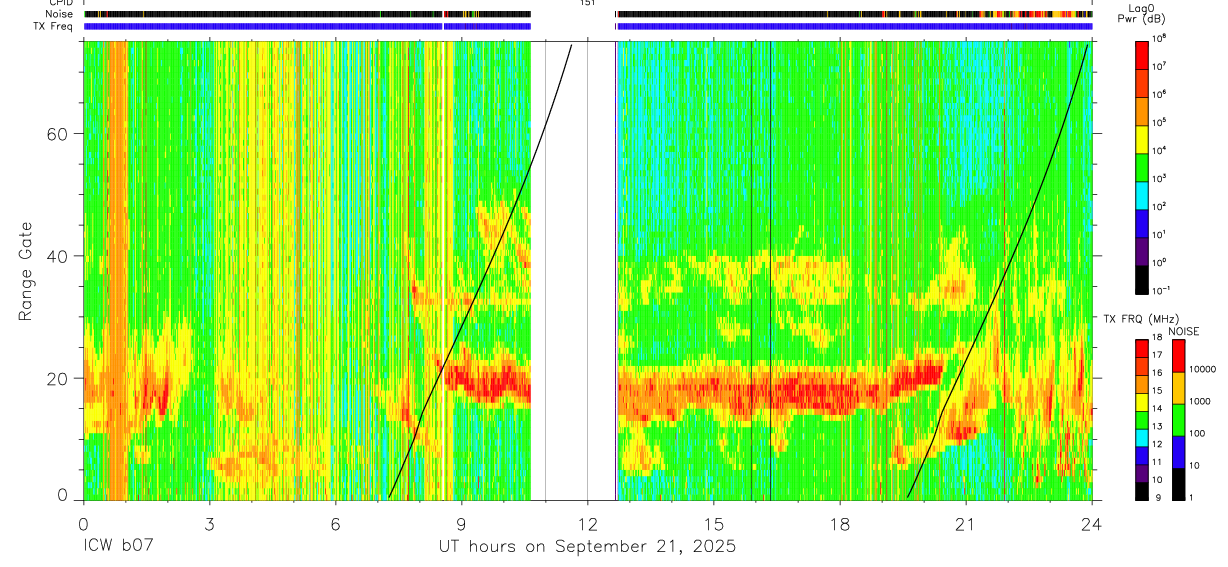Click the x-axis tick label '18'
The width and height of the screenshot is (1228, 567).
pos(840,523)
